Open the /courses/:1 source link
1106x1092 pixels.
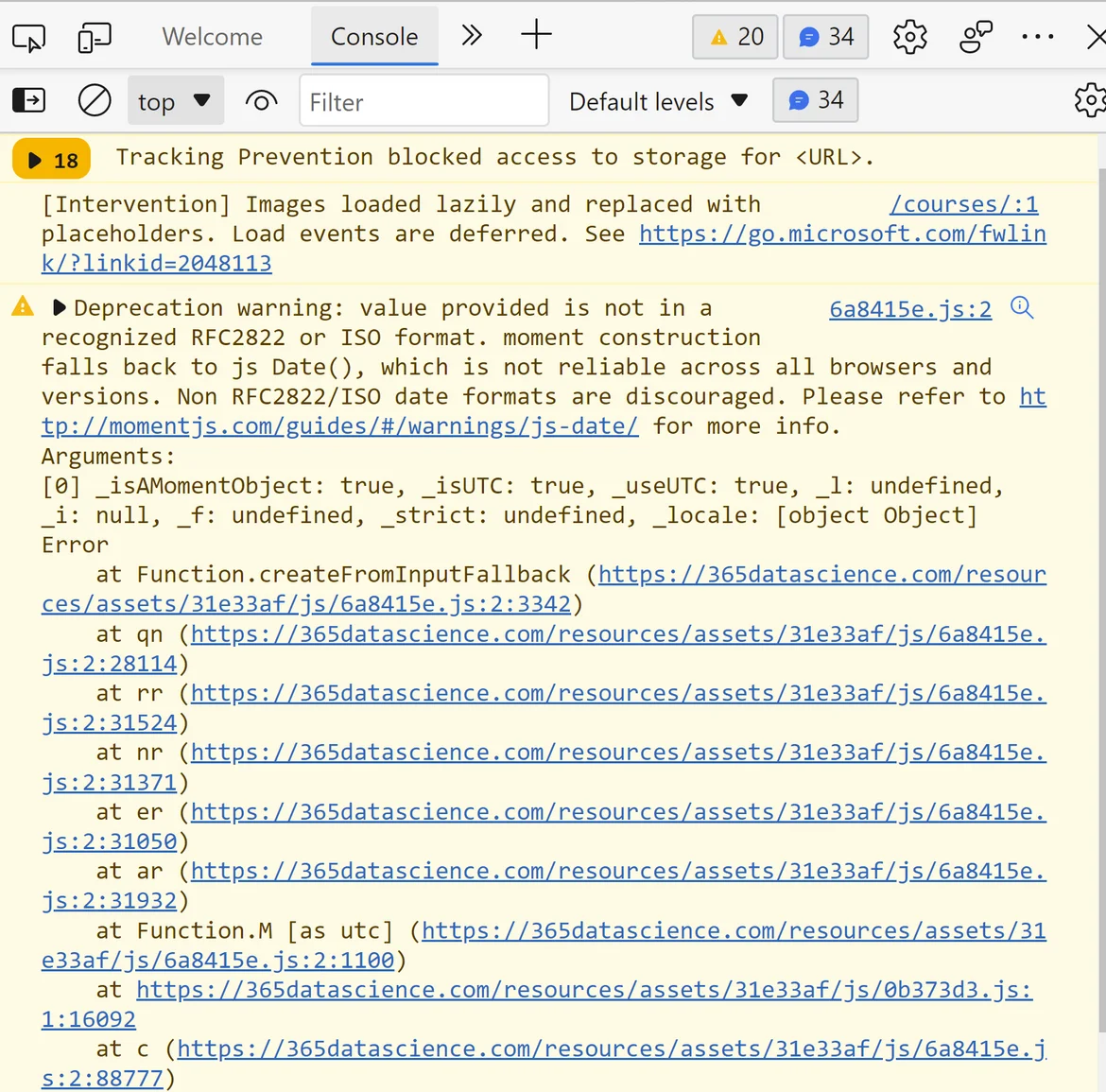[x=963, y=204]
